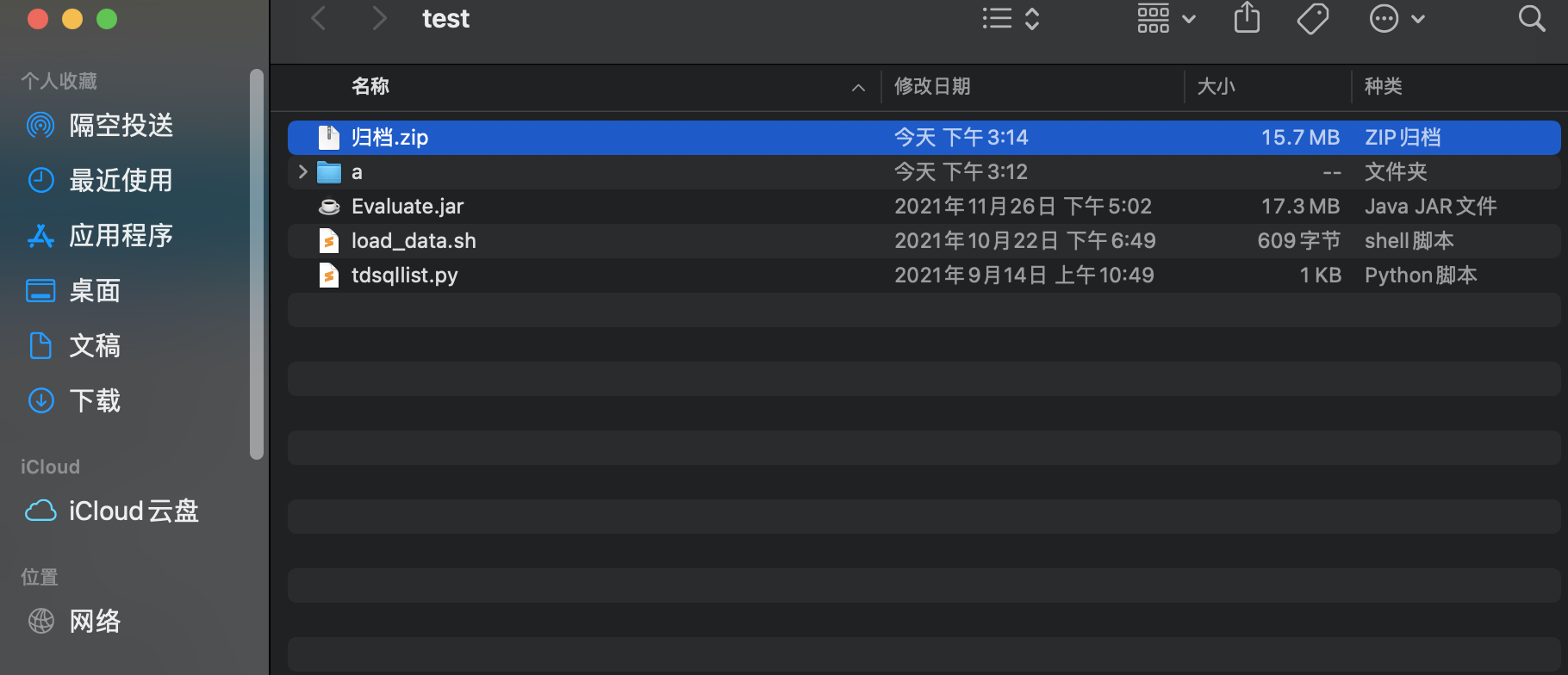
Task: Open 下载 folder in sidebar
Action: coord(95,401)
